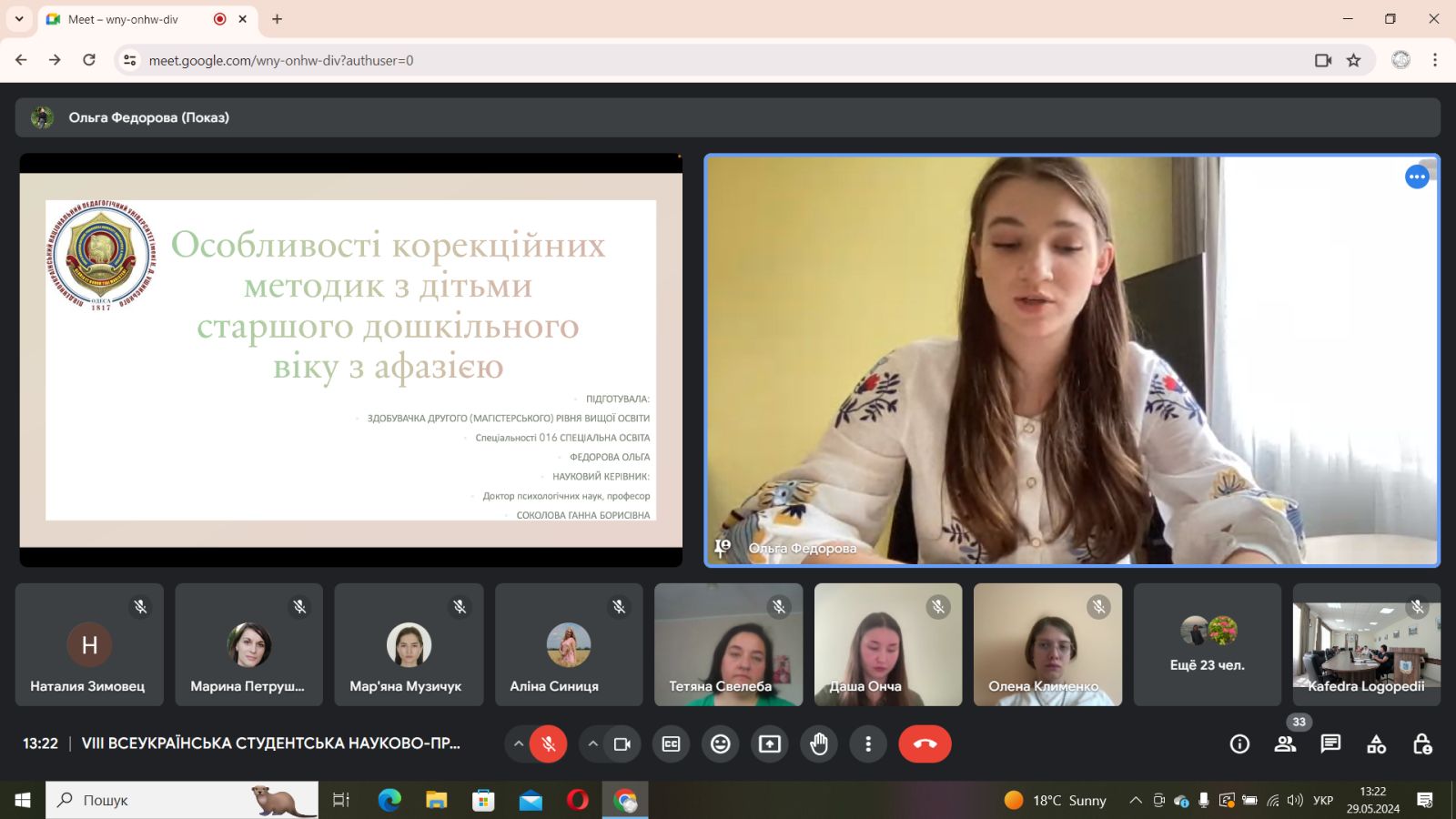Unmute the microphone
The height and width of the screenshot is (819, 1456).
point(549,744)
